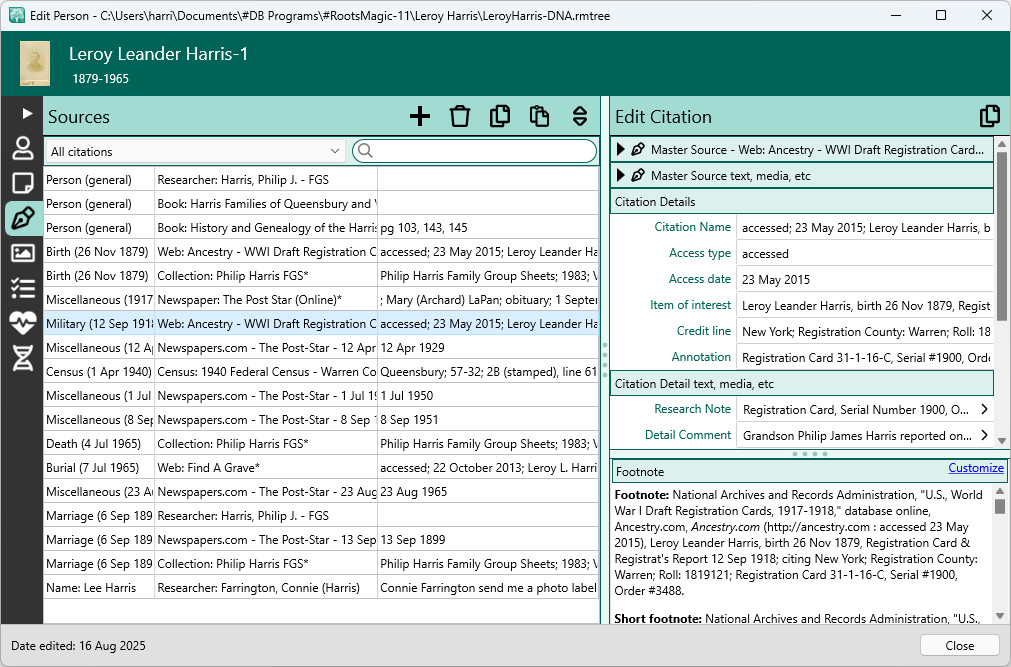Click the Close button

coord(959,646)
